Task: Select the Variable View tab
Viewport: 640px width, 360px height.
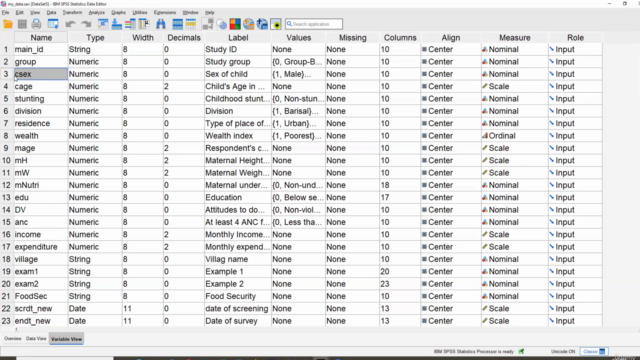Action: [x=67, y=339]
